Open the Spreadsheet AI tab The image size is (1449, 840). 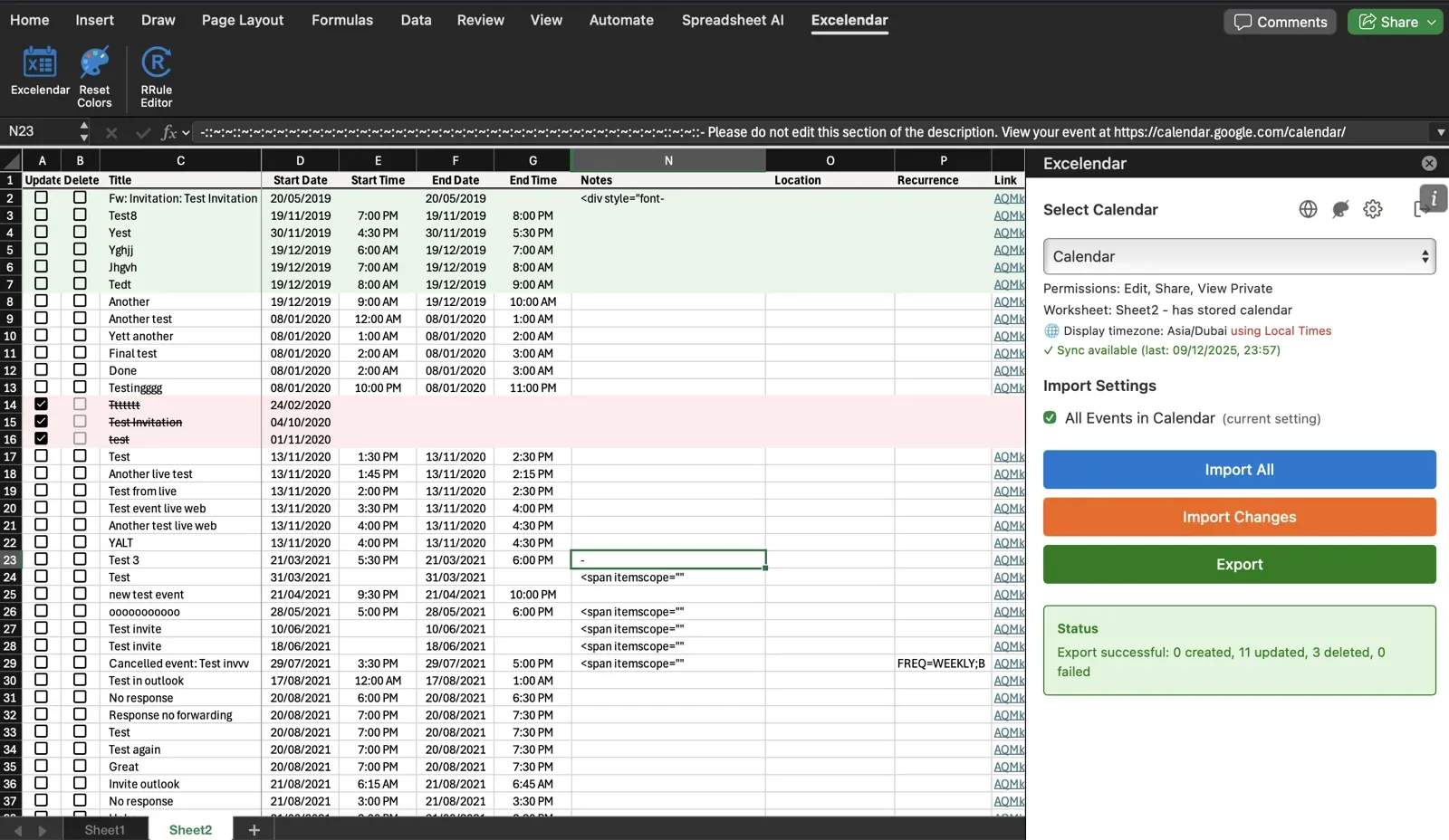(733, 20)
